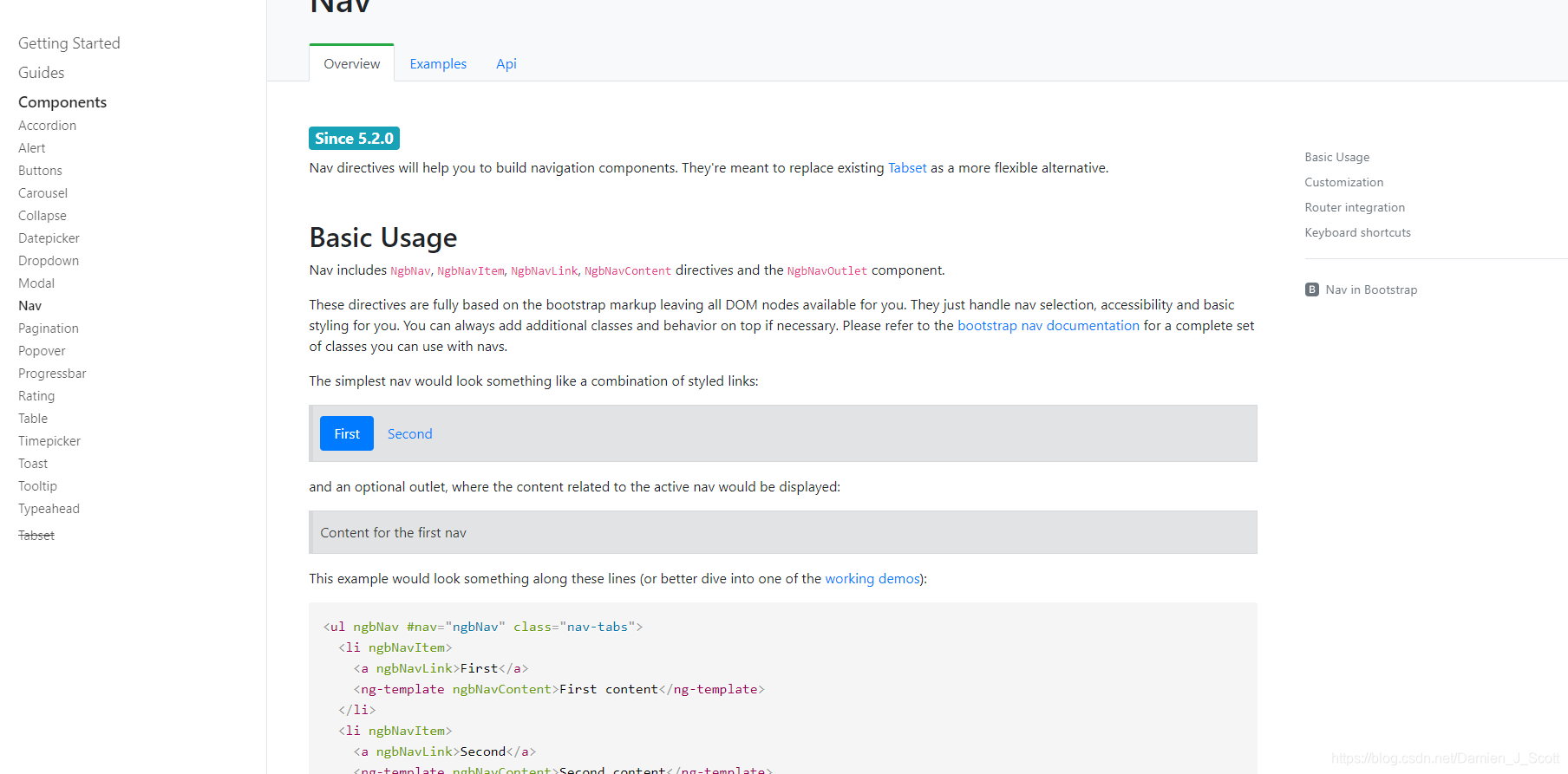
Task: Open Dropdown component page
Action: pos(49,261)
